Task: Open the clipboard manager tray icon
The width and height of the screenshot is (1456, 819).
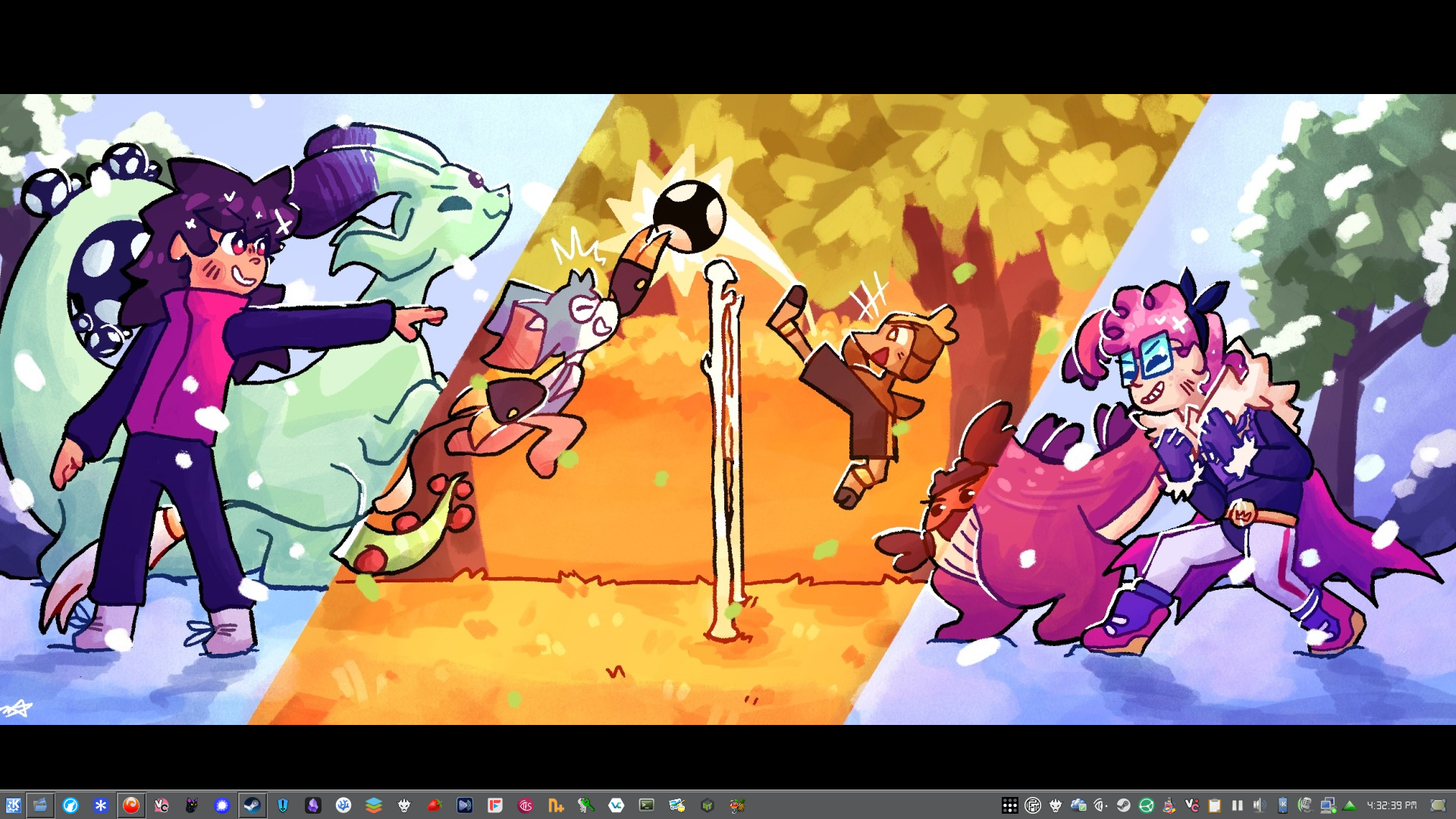Action: click(x=1215, y=805)
